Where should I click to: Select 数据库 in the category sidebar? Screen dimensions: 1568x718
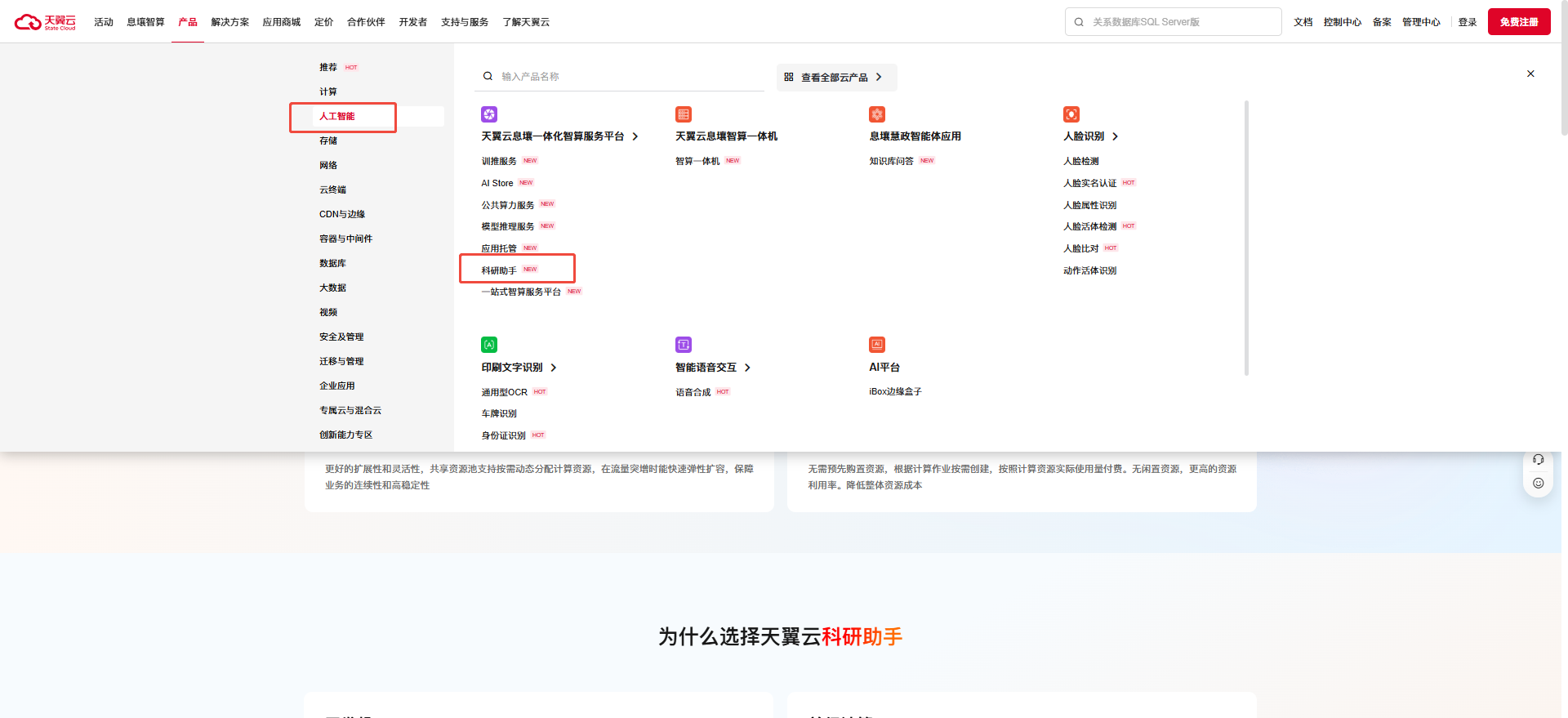click(332, 263)
